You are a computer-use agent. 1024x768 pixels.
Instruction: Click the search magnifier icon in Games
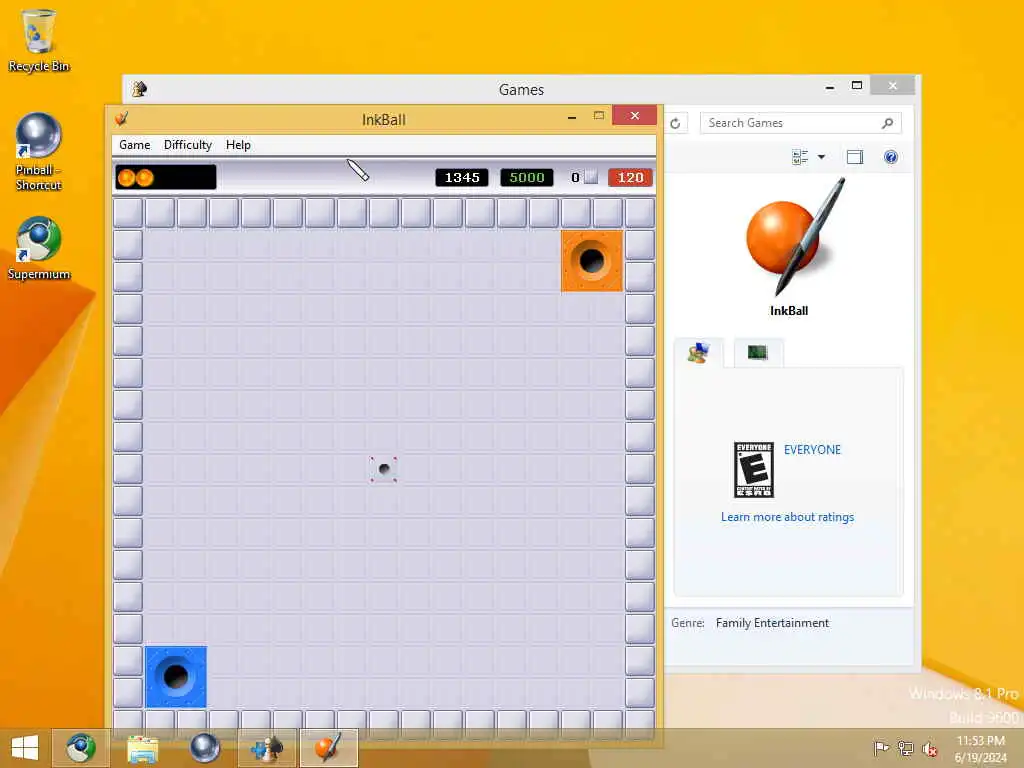coord(887,123)
